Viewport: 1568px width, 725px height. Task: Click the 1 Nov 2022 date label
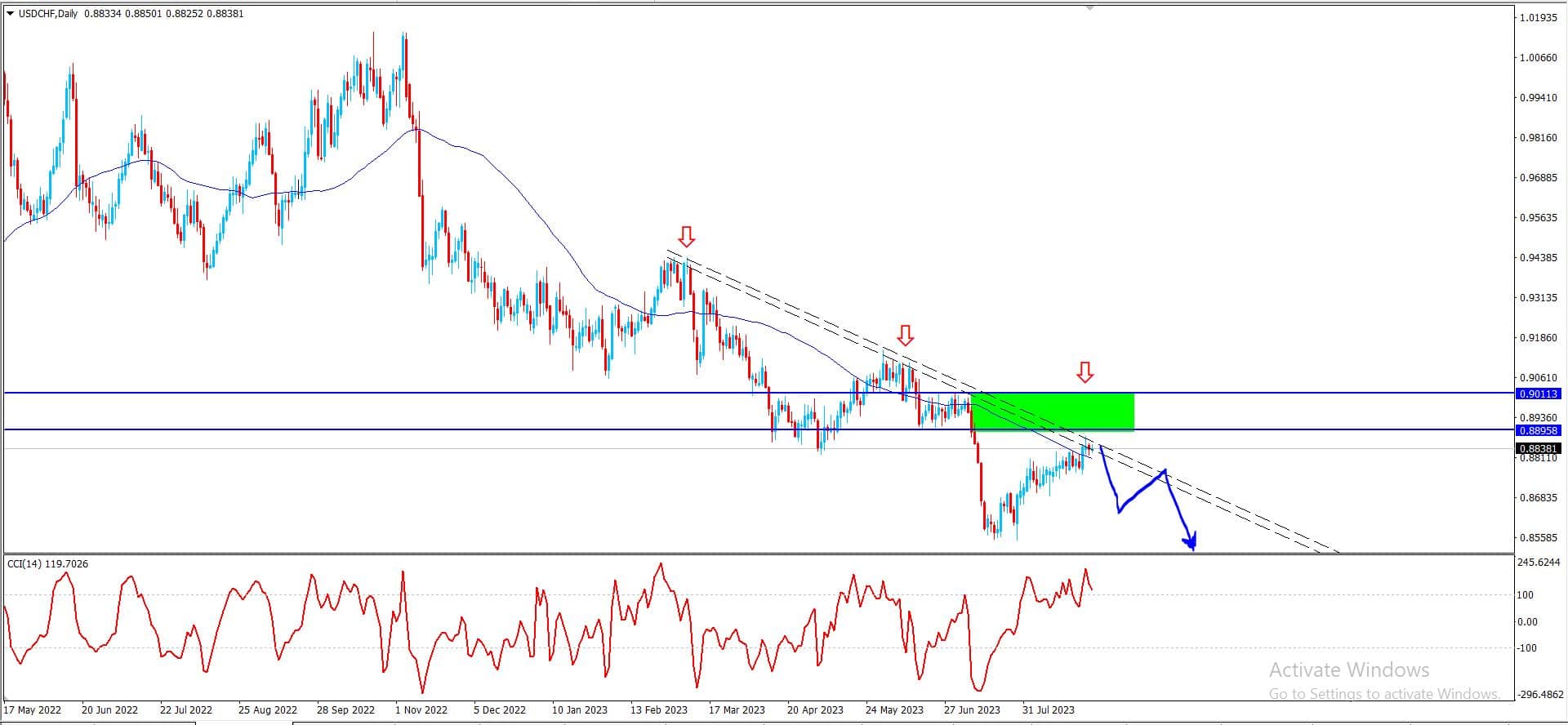point(421,710)
